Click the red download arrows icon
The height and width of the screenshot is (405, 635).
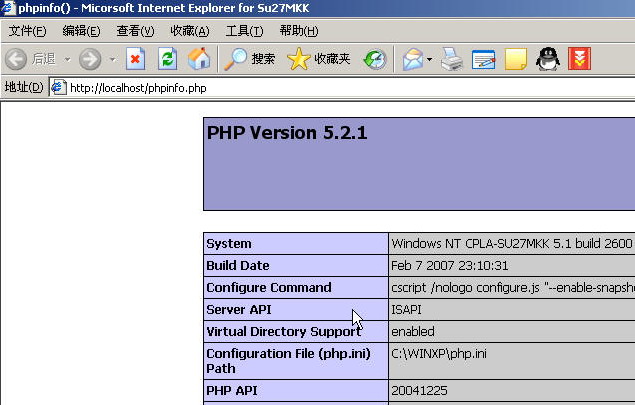pyautogui.click(x=580, y=59)
